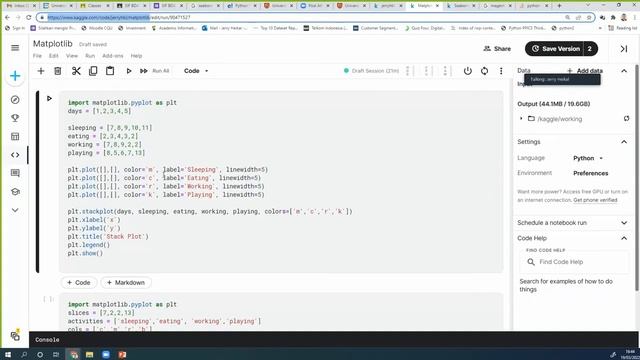Open the Windows Start button

point(7,355)
